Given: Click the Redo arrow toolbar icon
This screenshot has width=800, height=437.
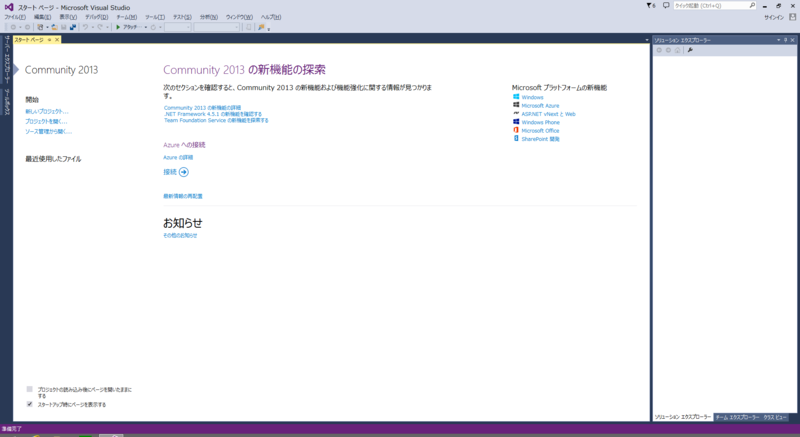Looking at the screenshot, I should coord(100,27).
